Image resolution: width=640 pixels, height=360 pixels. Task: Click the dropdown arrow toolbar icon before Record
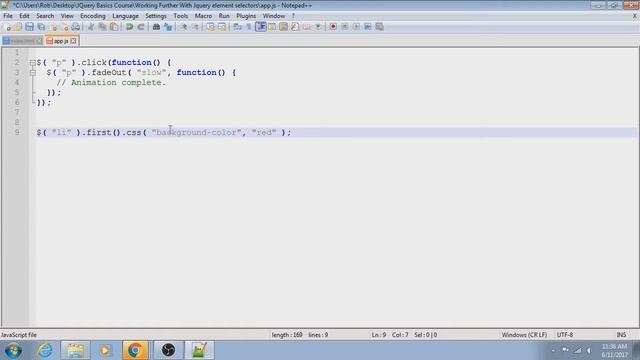click(318, 27)
